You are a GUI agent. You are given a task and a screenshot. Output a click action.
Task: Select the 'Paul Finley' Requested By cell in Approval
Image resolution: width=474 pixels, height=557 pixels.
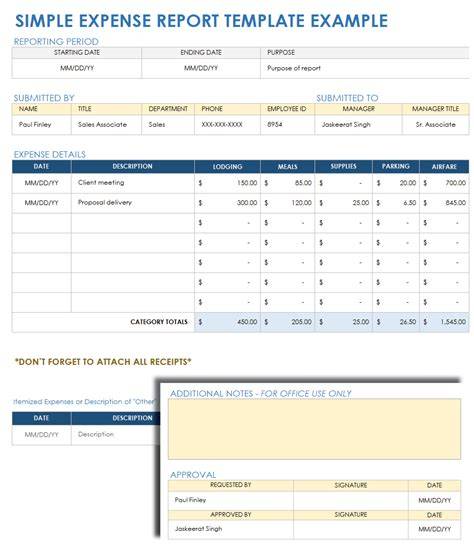(x=231, y=500)
